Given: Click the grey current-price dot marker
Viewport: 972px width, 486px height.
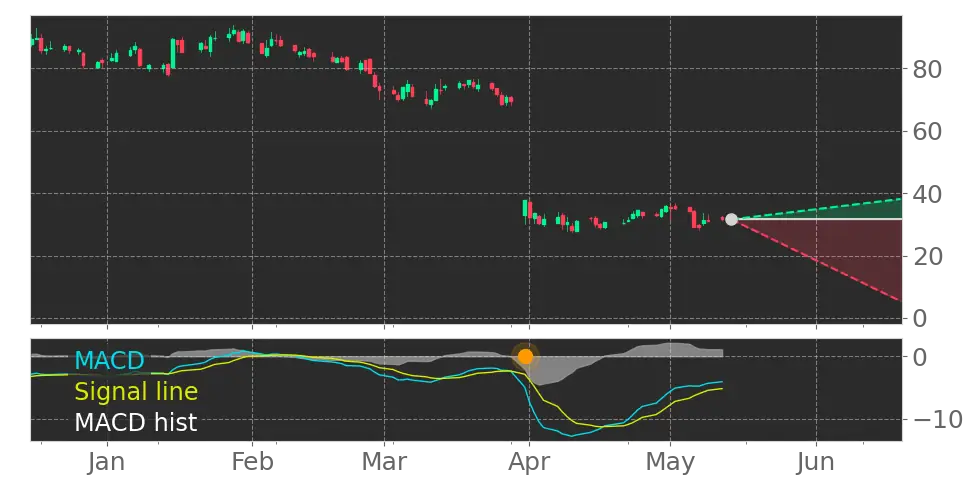Looking at the screenshot, I should click(x=731, y=219).
